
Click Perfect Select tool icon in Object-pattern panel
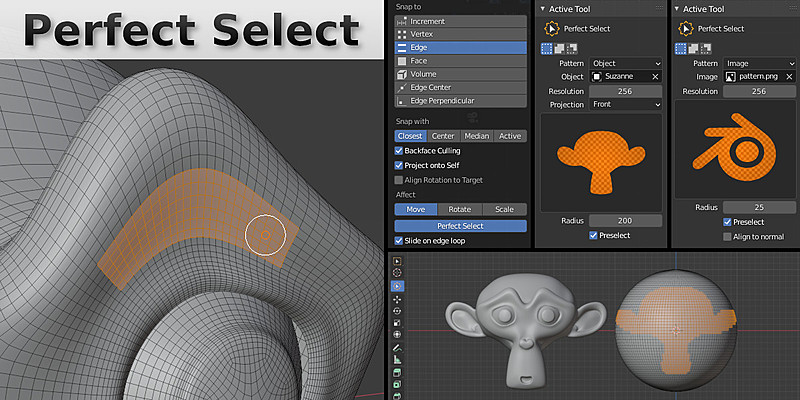point(552,29)
